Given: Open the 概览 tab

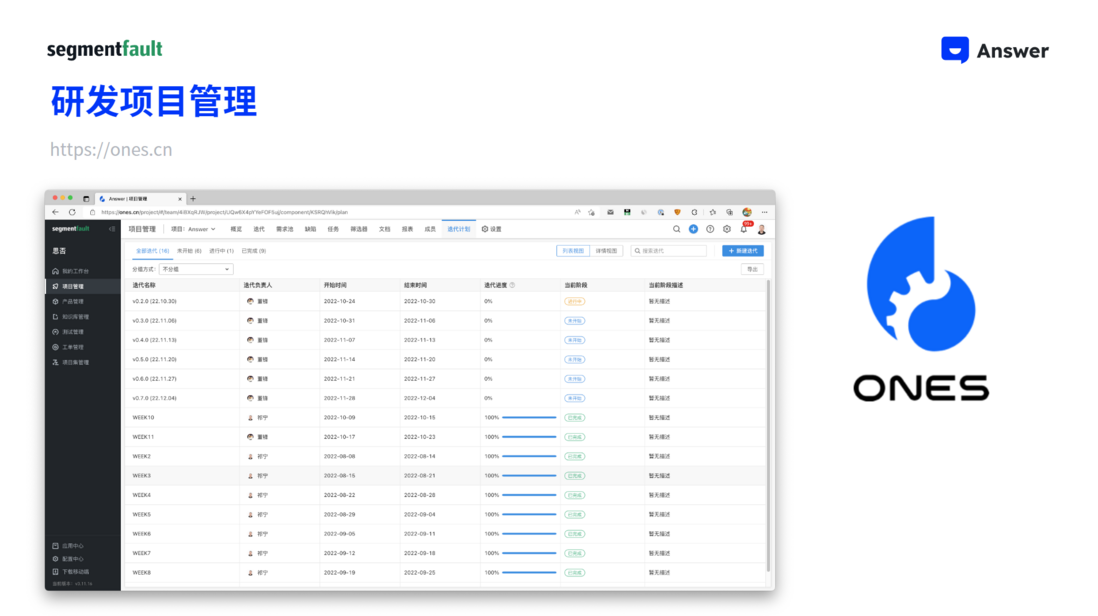Looking at the screenshot, I should coord(237,229).
